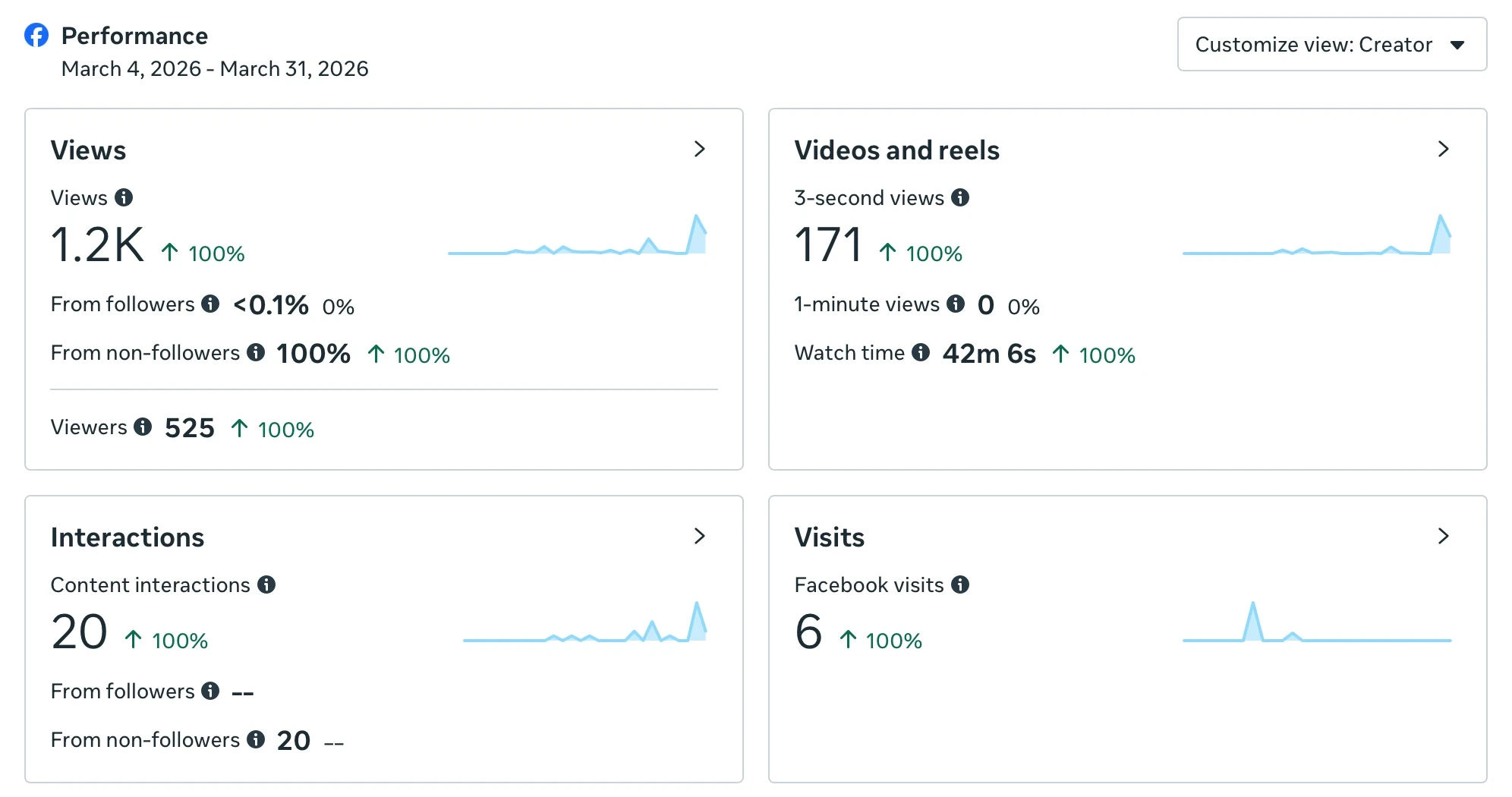Open Visits details via chevron arrow

tap(1443, 537)
